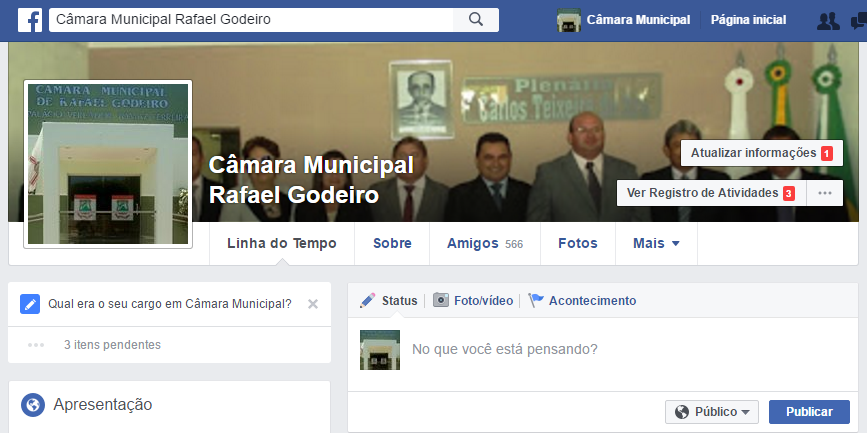Select the Status composer tab

(x=389, y=300)
